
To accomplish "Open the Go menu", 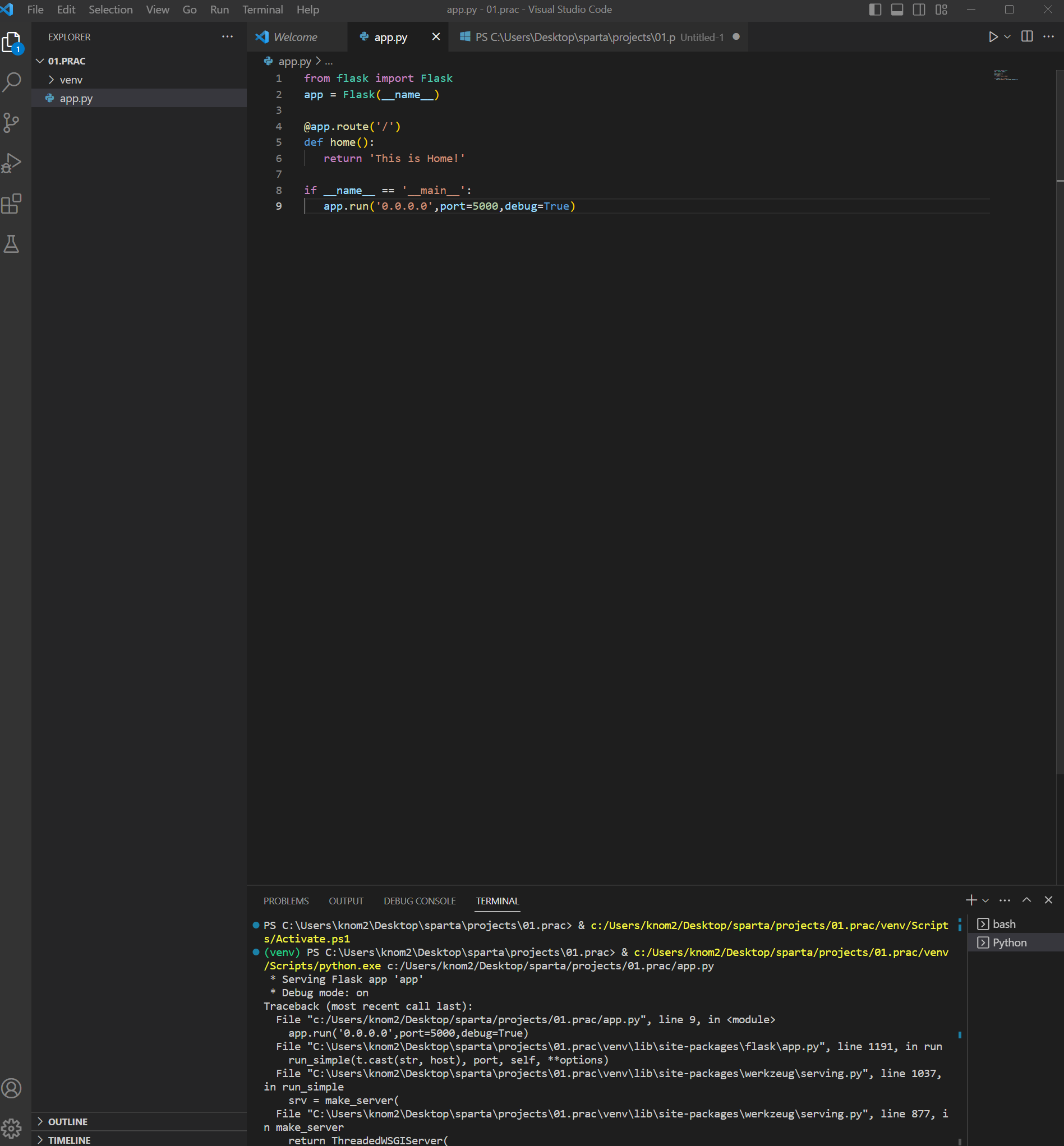I will coord(190,10).
